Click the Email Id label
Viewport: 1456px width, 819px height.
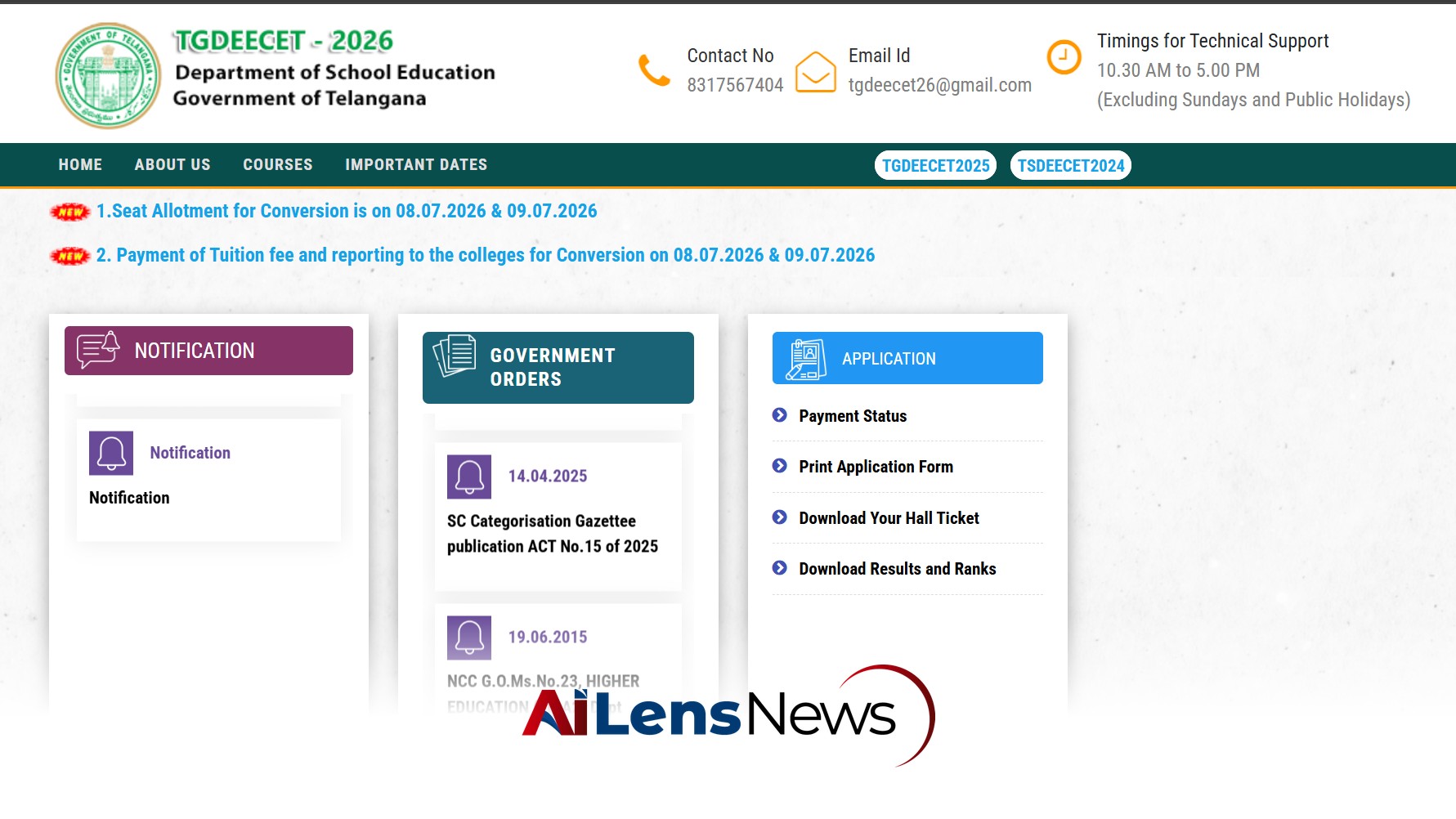879,56
